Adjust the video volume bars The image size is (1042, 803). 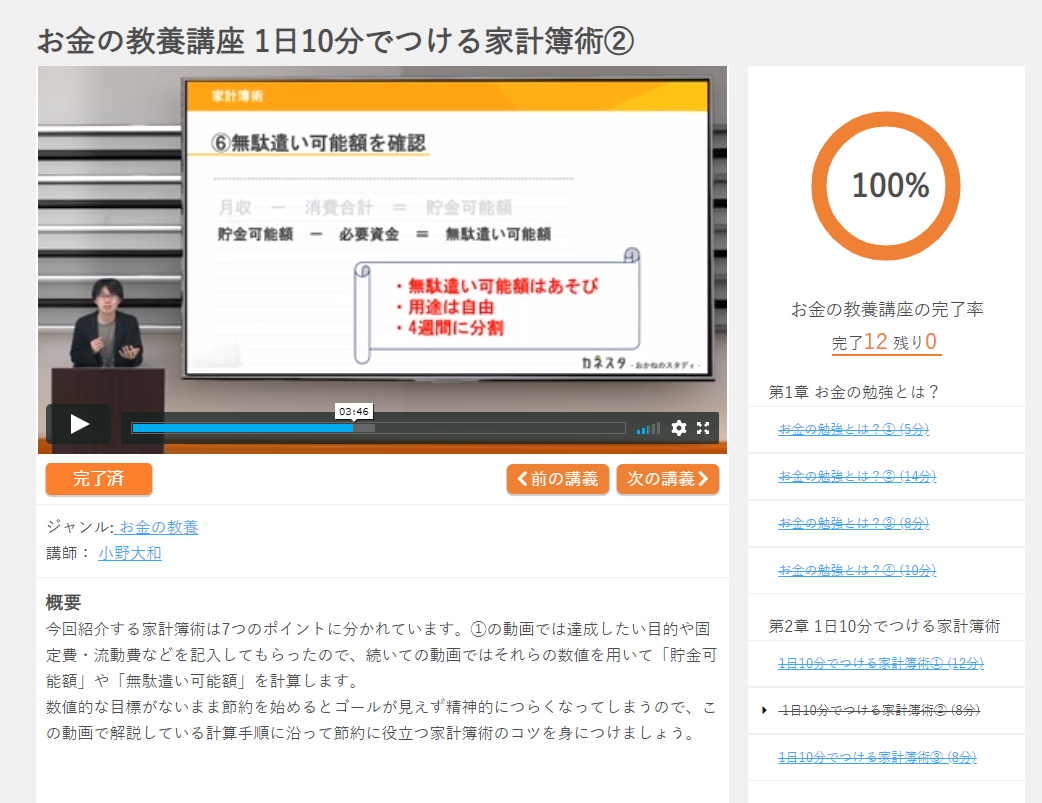coord(649,429)
